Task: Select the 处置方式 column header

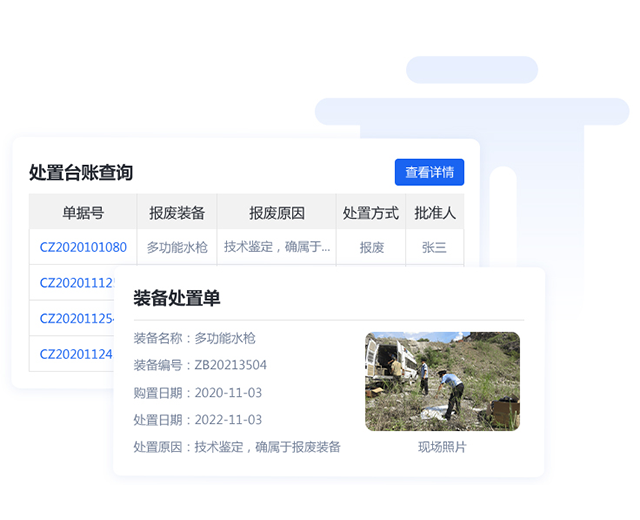Action: point(371,212)
